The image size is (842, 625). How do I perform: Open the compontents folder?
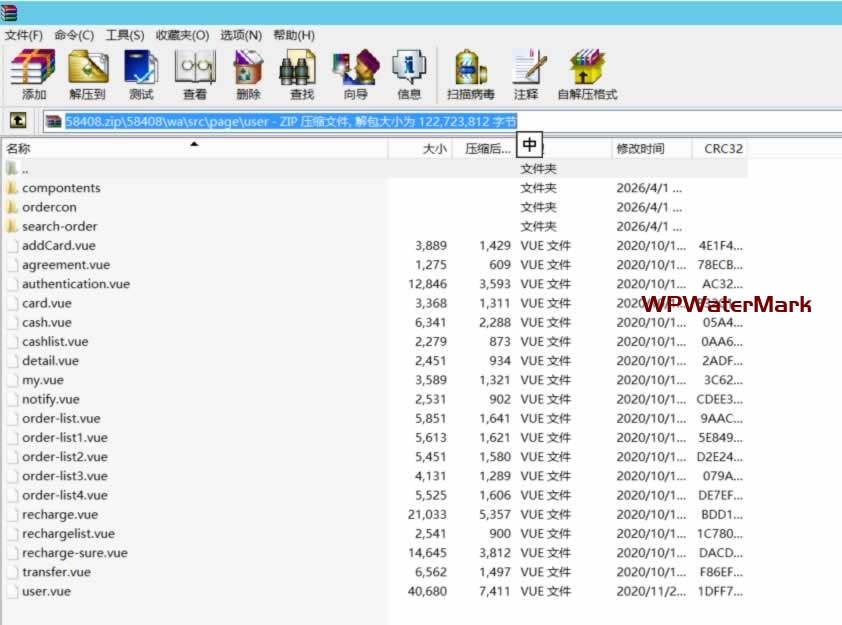[61, 188]
